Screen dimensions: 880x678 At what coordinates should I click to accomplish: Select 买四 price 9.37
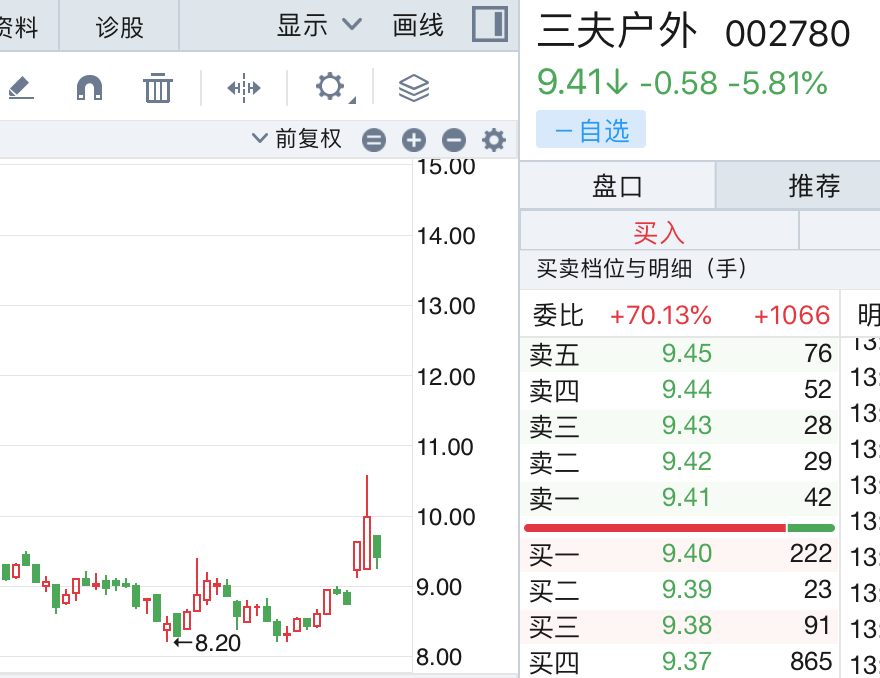coord(686,662)
